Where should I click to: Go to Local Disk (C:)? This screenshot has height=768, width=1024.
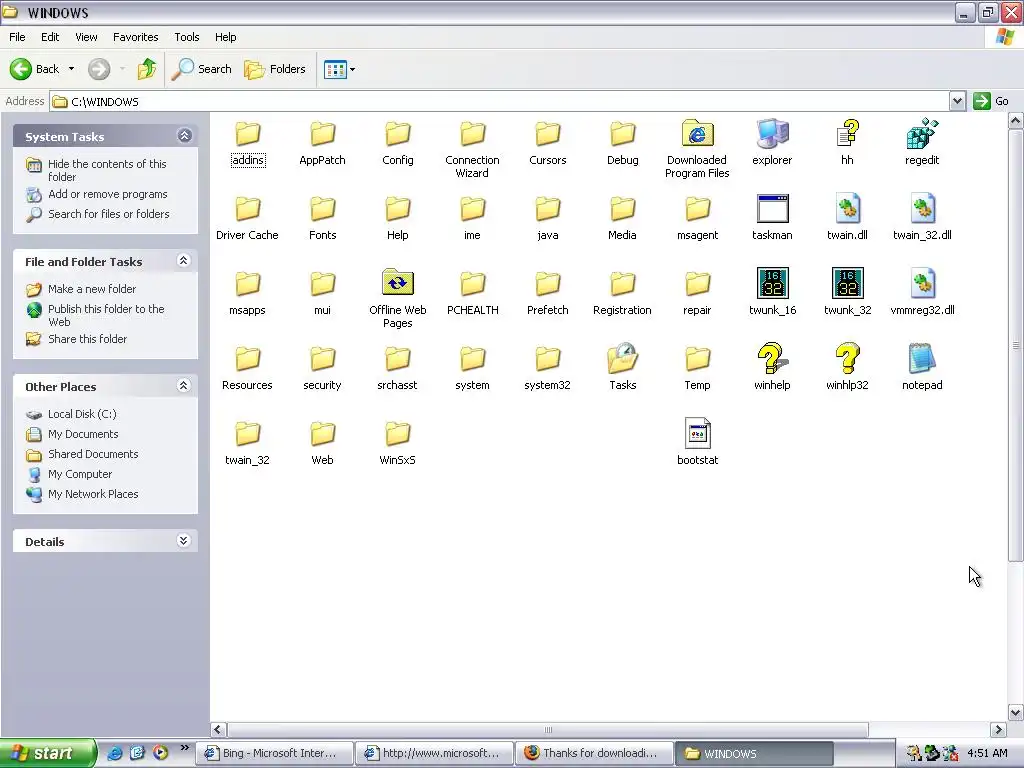pos(82,414)
